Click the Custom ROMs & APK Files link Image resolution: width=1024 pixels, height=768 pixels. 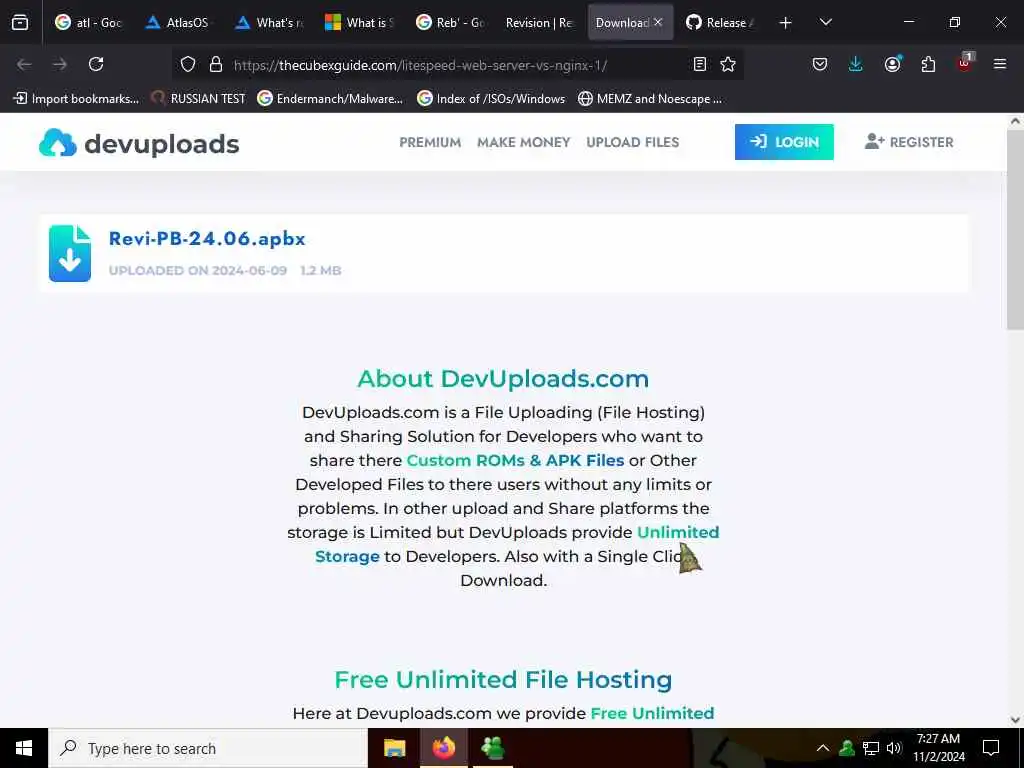click(515, 460)
